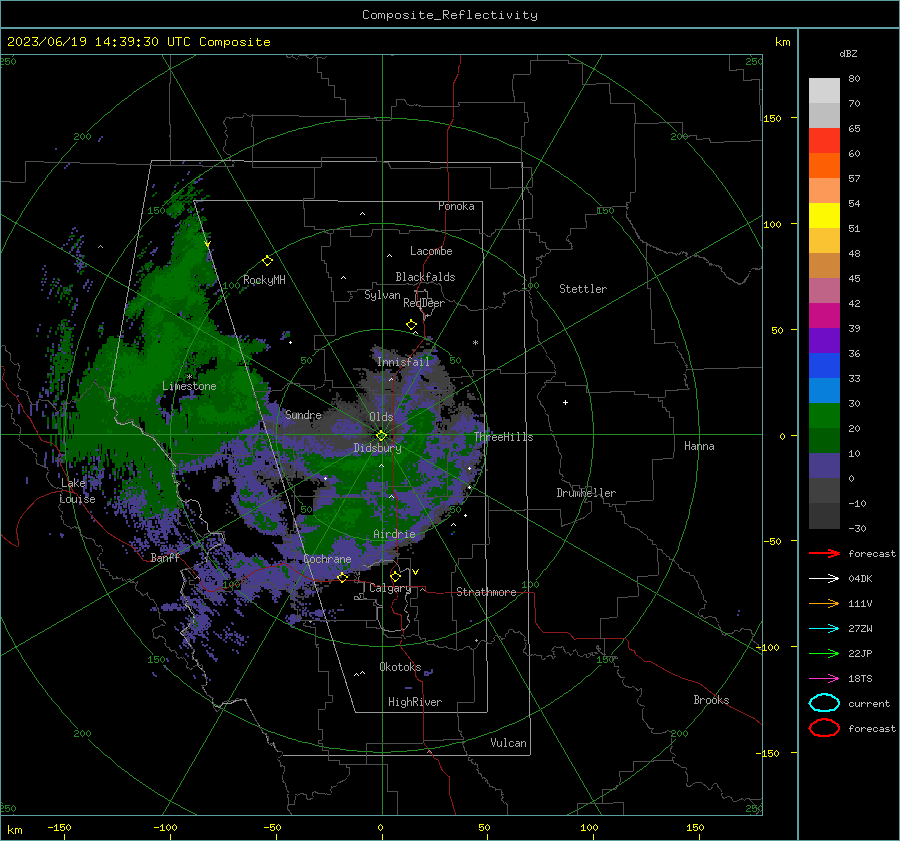Click the dBZ legend heading
Image resolution: width=900 pixels, height=841 pixels.
(848, 53)
